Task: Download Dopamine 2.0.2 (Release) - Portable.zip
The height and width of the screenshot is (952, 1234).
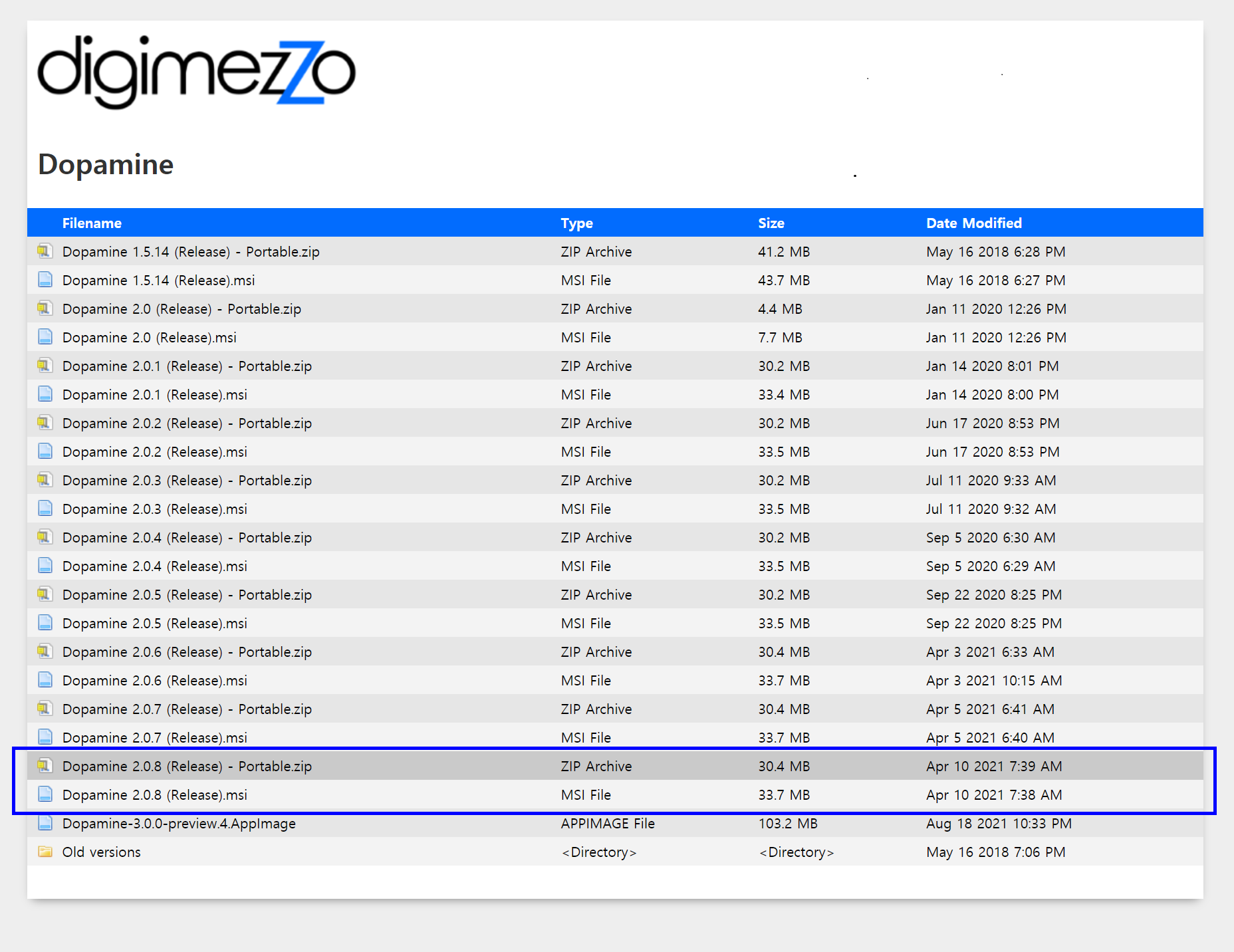Action: 187,423
